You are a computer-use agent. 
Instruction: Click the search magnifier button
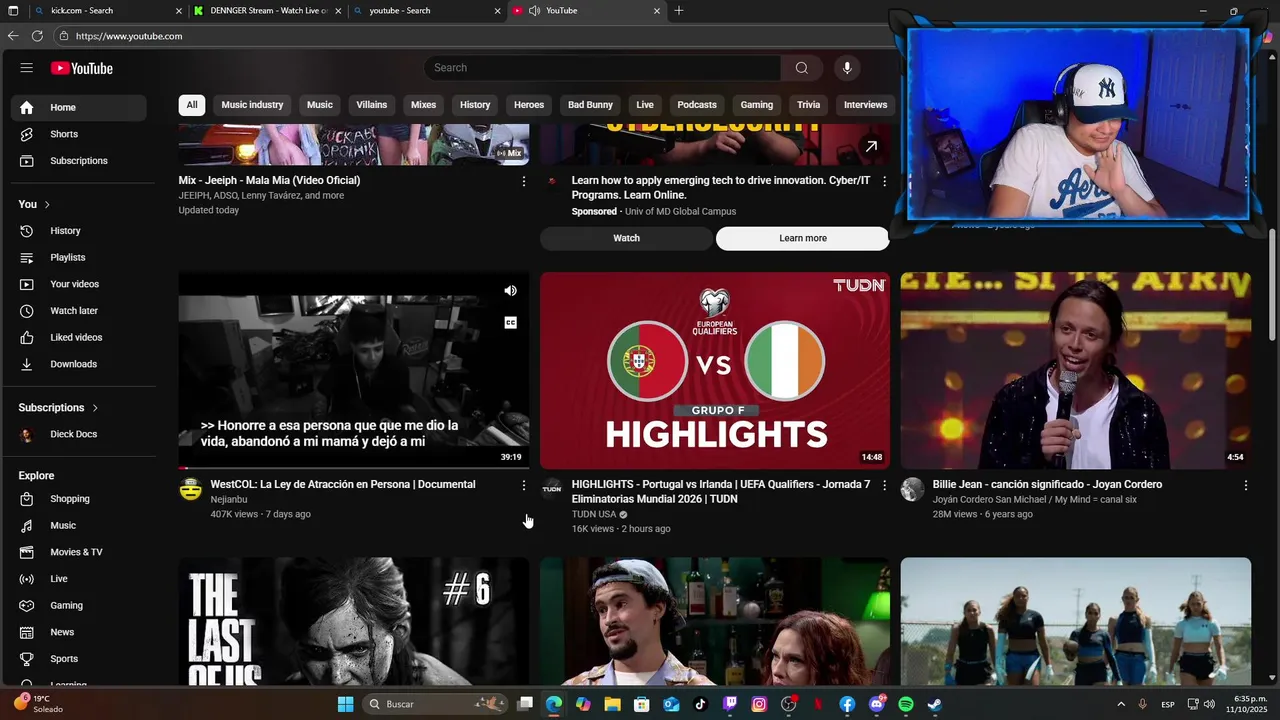click(802, 68)
